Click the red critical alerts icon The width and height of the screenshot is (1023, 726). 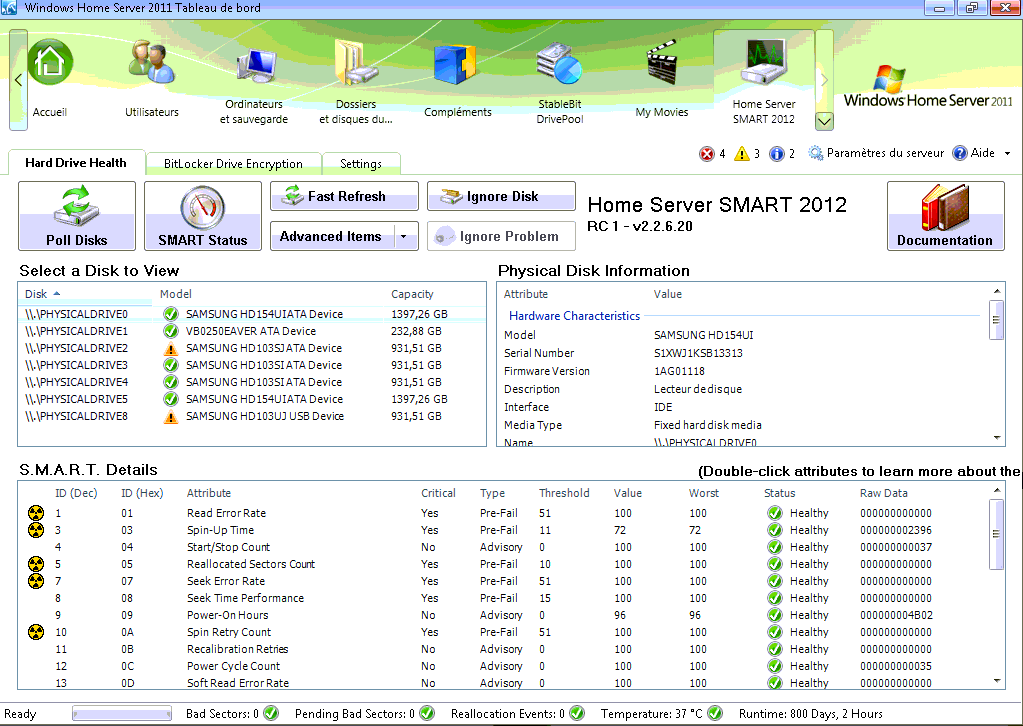707,154
